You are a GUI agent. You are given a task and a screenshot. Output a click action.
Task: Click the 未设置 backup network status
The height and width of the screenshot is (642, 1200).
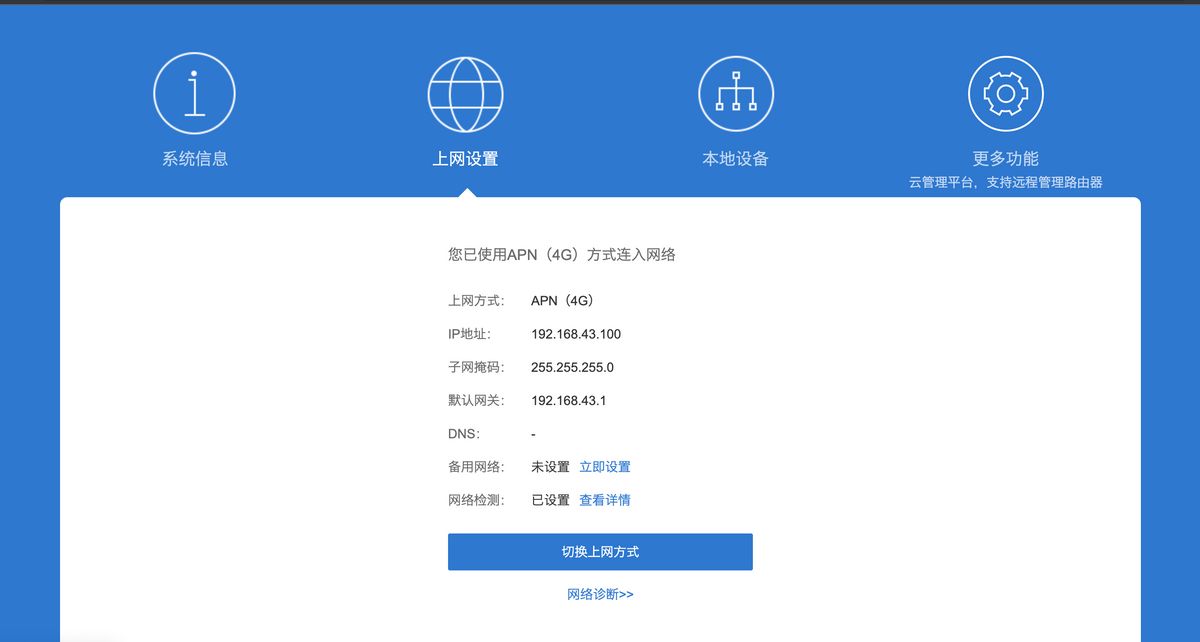pyautogui.click(x=550, y=467)
